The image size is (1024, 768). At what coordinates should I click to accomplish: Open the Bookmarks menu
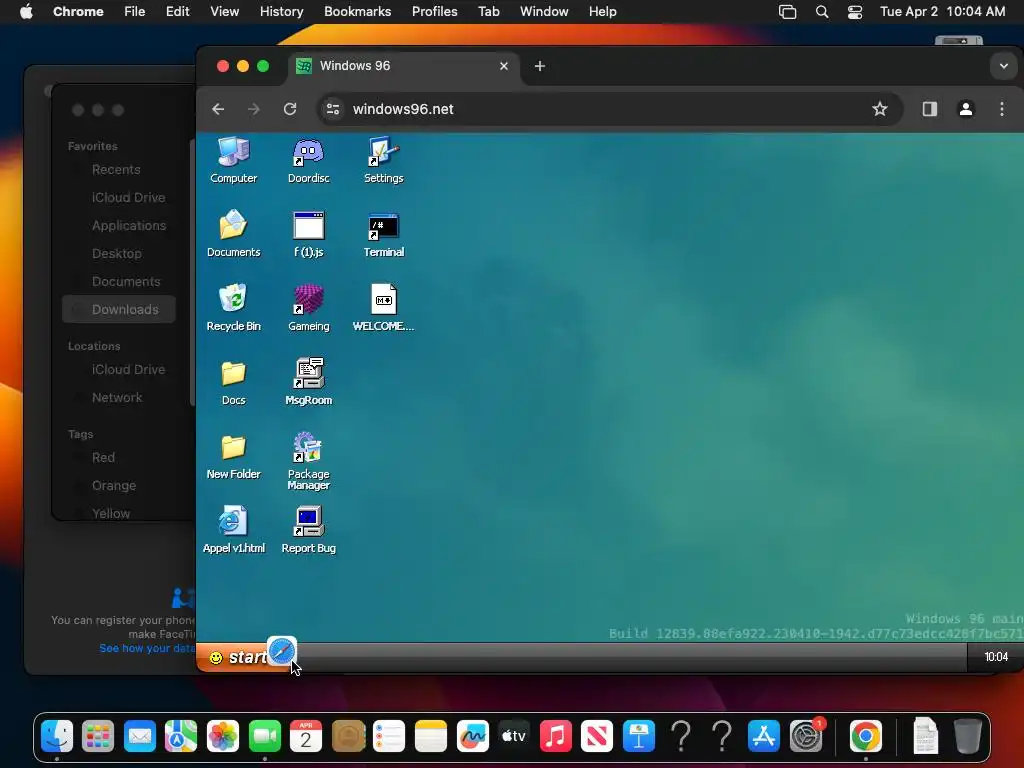tap(357, 12)
